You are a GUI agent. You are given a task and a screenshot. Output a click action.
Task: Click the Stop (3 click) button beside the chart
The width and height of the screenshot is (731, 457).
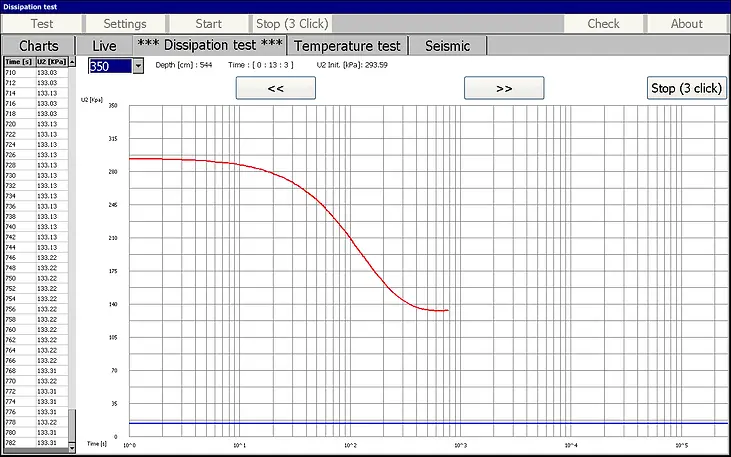[x=687, y=88]
